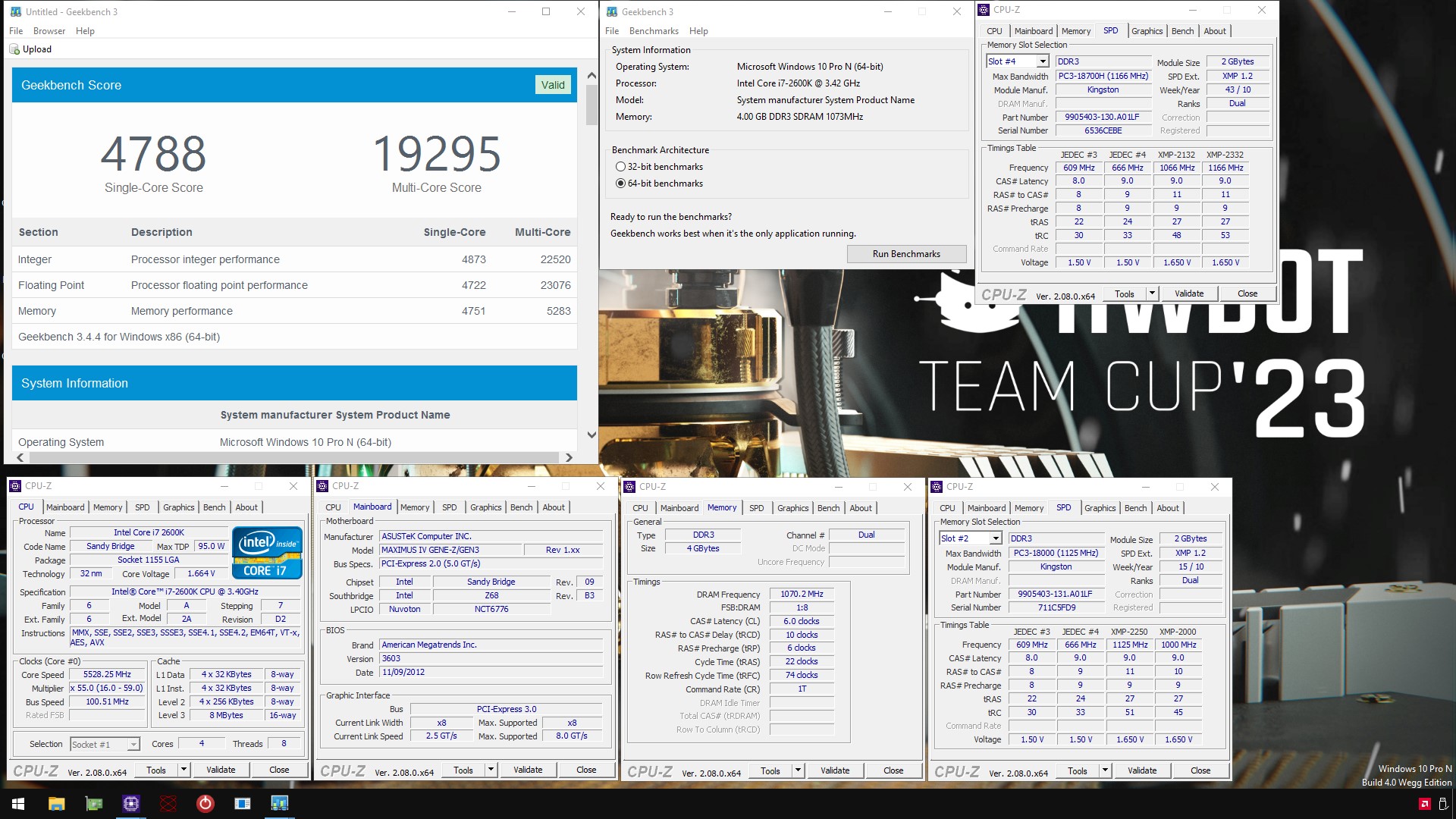This screenshot has width=1456, height=819.
Task: Open Help menu in Geekbench 3 launcher window
Action: 698,31
